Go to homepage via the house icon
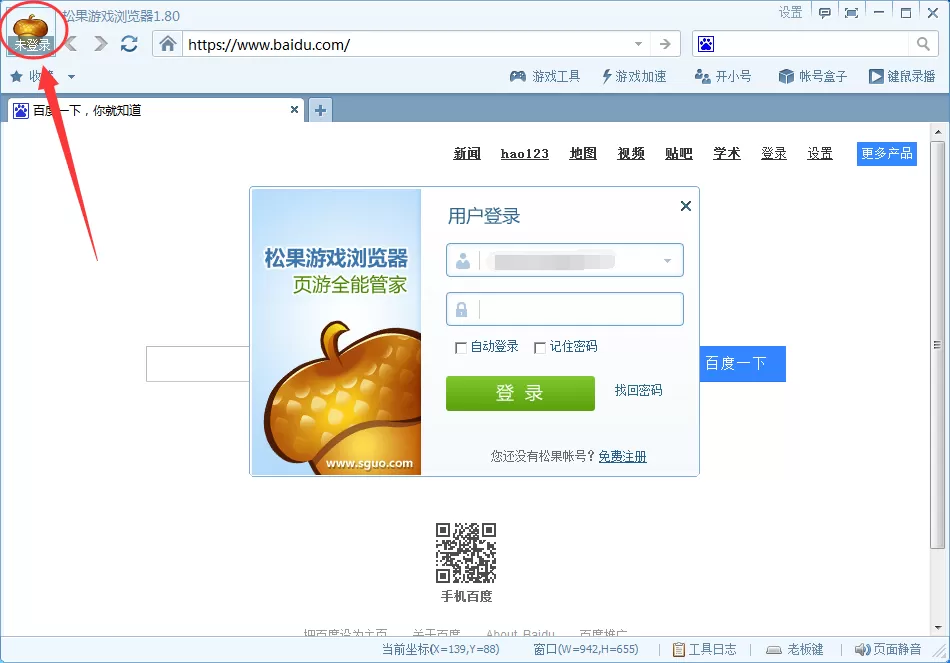Viewport: 950px width, 663px height. pos(168,44)
